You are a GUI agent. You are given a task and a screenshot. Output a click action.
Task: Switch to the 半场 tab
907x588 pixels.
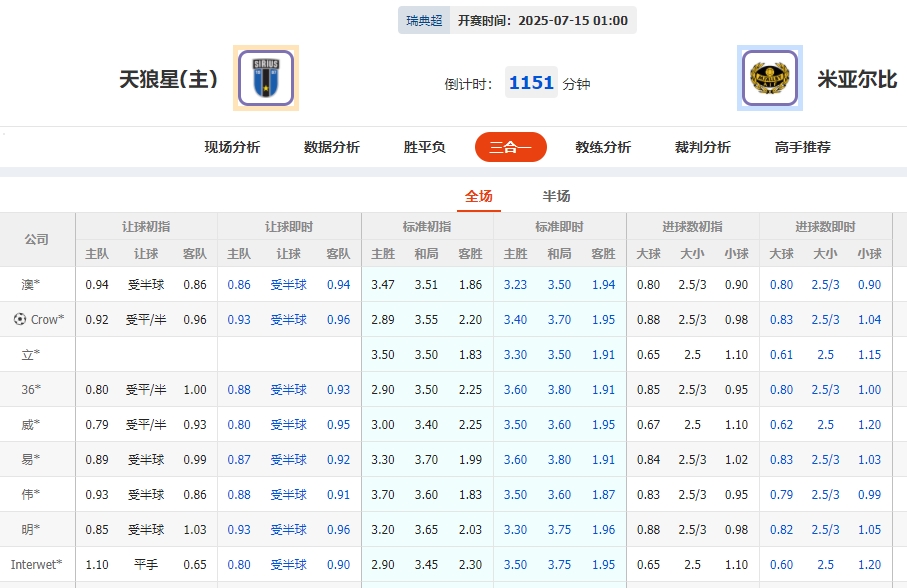click(x=557, y=196)
